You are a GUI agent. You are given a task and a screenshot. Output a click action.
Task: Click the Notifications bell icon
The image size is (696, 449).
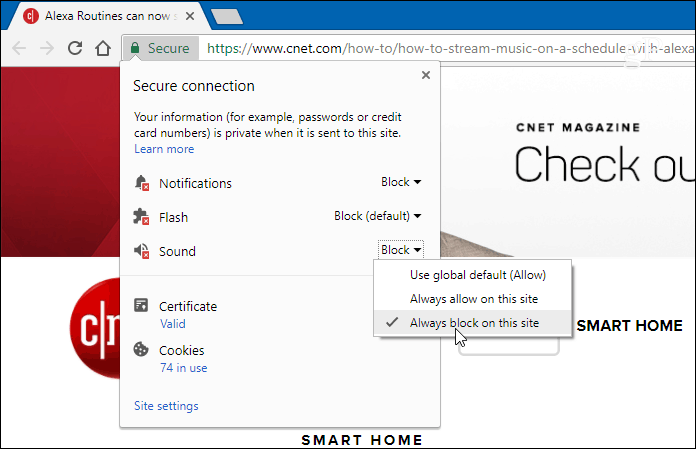pyautogui.click(x=142, y=183)
